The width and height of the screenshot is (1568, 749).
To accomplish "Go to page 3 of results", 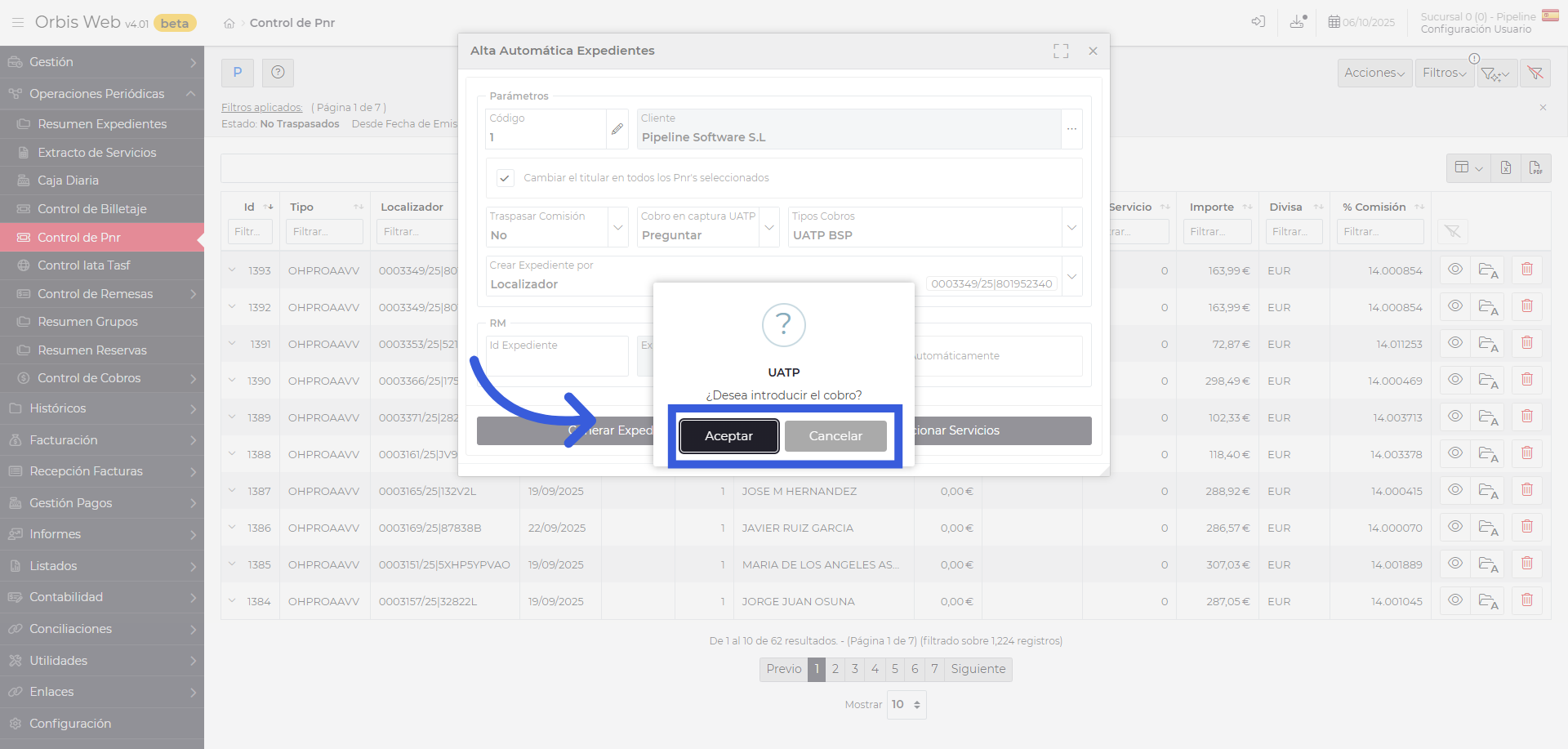I will pyautogui.click(x=854, y=669).
